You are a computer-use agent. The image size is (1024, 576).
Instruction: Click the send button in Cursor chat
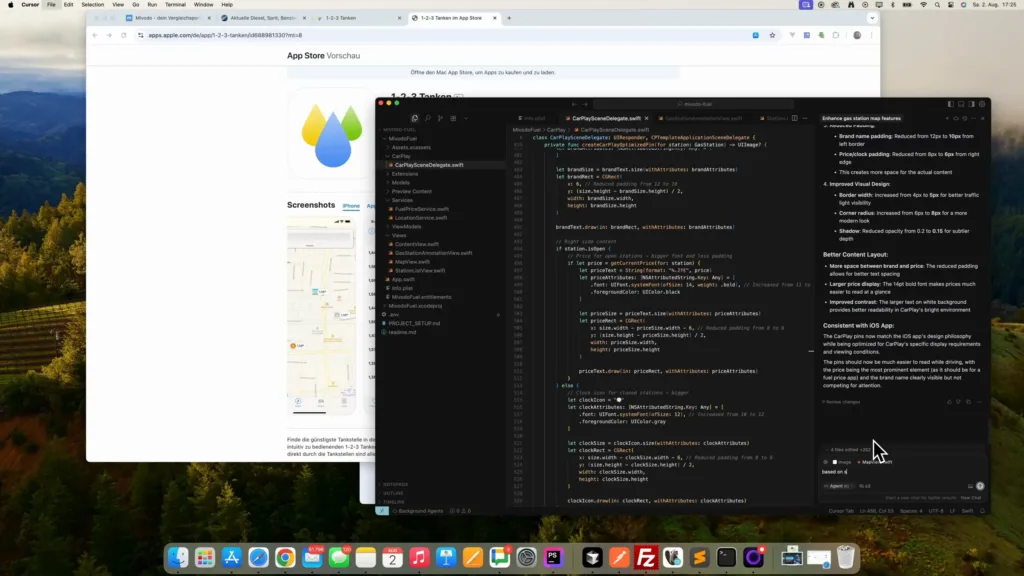click(x=980, y=486)
